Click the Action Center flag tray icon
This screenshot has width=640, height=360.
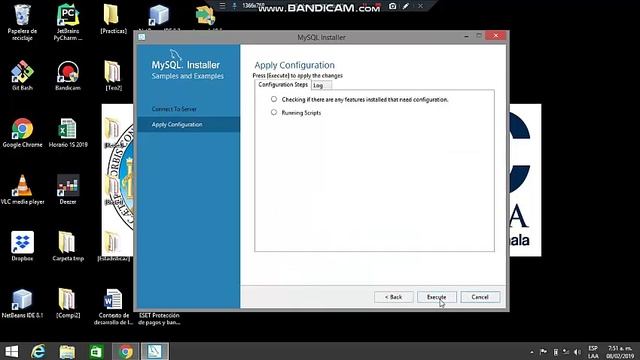point(543,352)
